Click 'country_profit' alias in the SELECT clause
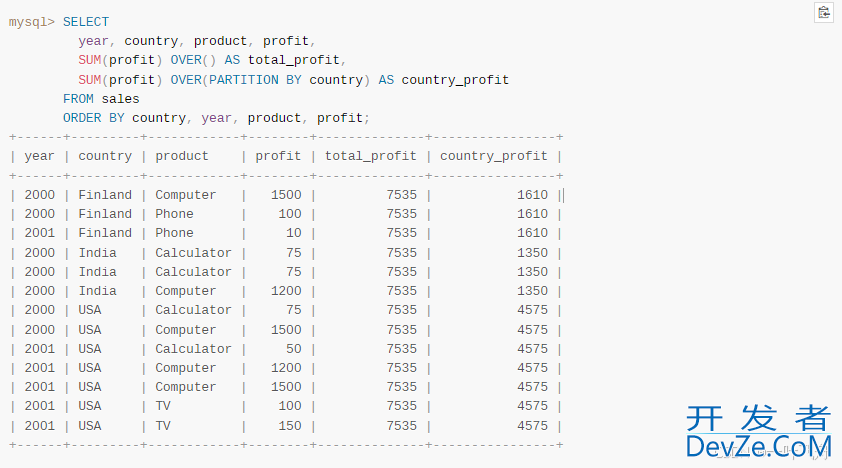 [455, 80]
